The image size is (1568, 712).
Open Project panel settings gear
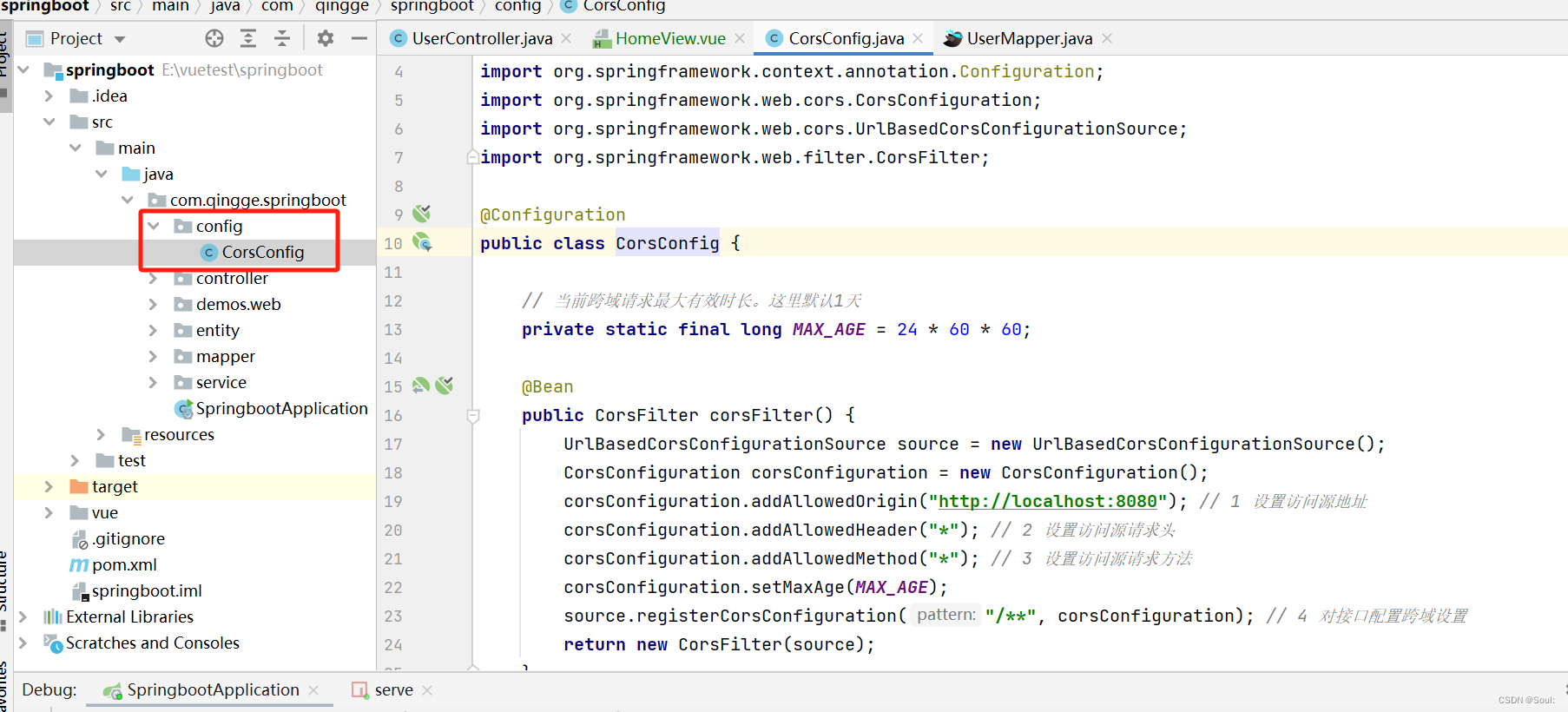[325, 38]
